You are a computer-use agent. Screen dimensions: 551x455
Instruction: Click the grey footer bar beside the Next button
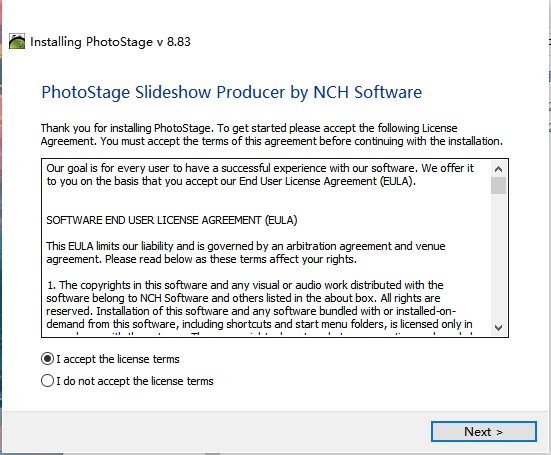point(216,431)
